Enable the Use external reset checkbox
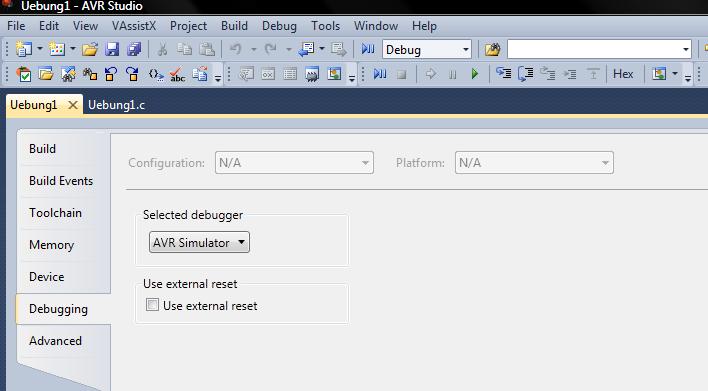Image resolution: width=708 pixels, height=391 pixels. [152, 305]
